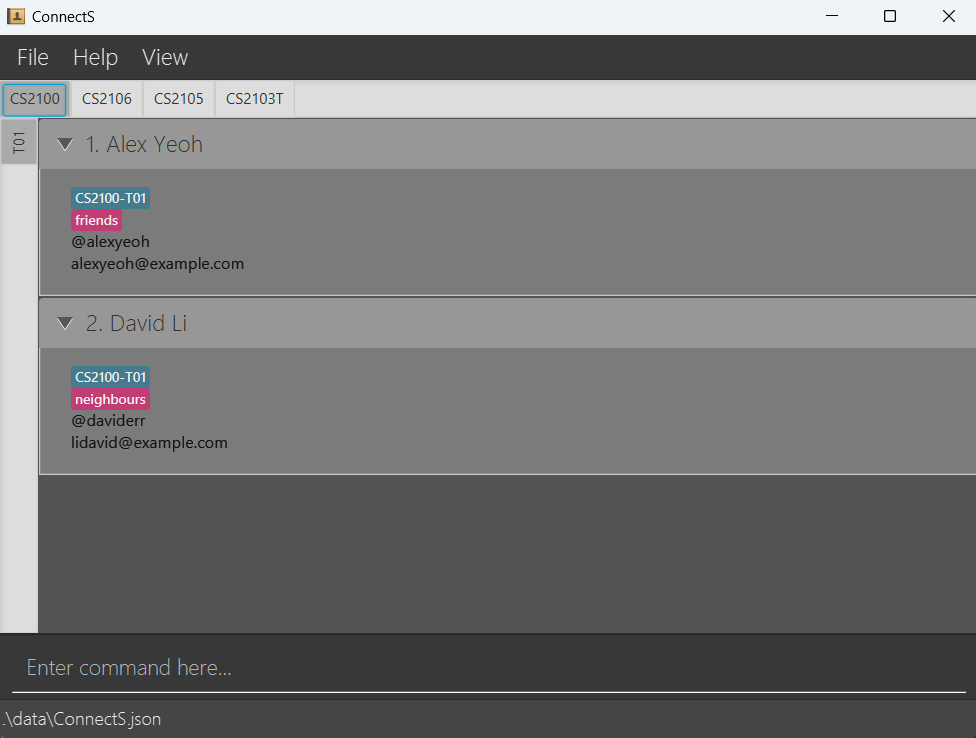Click the neighbours tag on David Li

(110, 398)
